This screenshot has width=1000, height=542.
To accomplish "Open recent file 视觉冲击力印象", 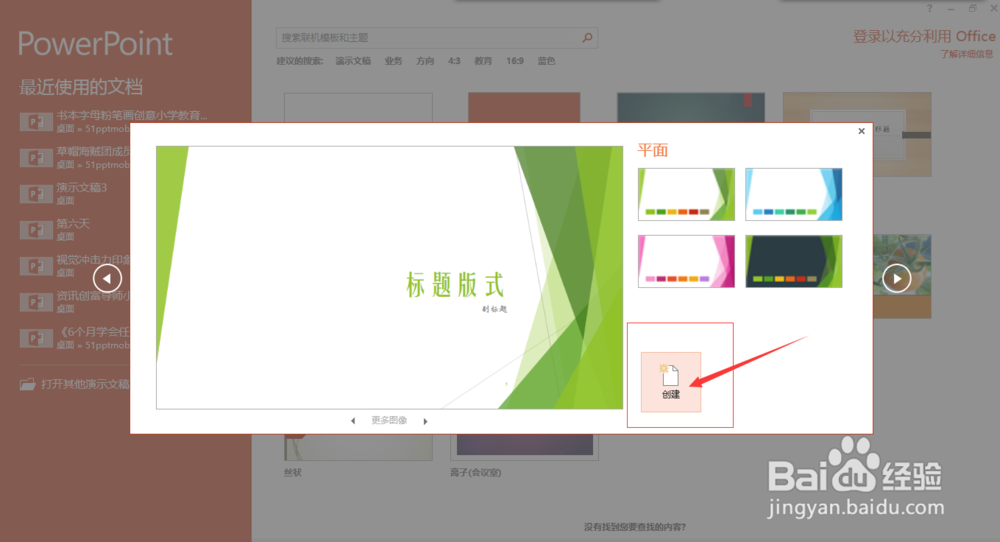I will point(75,265).
